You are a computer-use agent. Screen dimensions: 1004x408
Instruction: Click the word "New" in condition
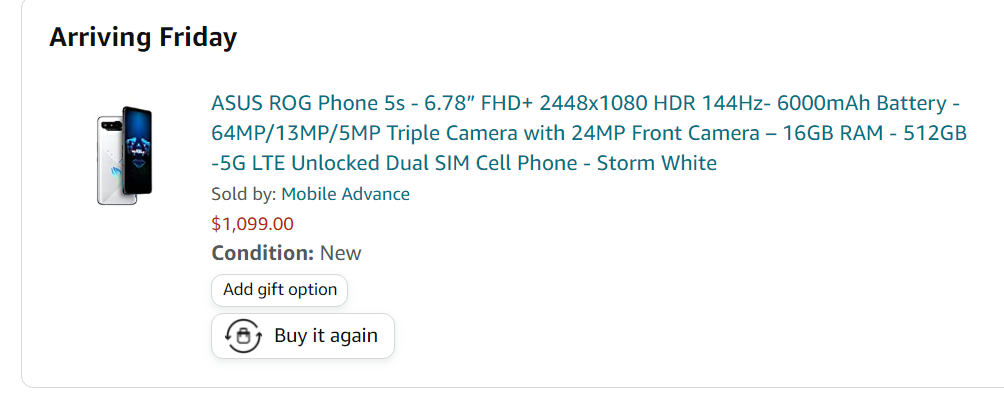(341, 253)
